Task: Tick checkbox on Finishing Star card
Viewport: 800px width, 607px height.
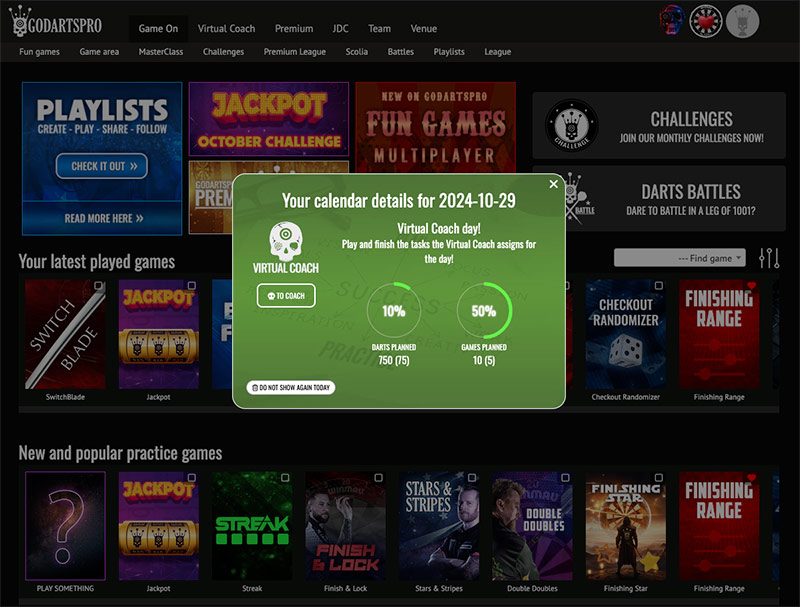Action: pos(659,478)
